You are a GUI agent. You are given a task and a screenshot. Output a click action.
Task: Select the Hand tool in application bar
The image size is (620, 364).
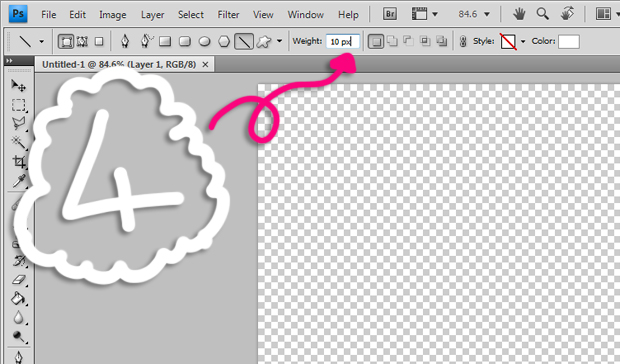[x=519, y=14]
